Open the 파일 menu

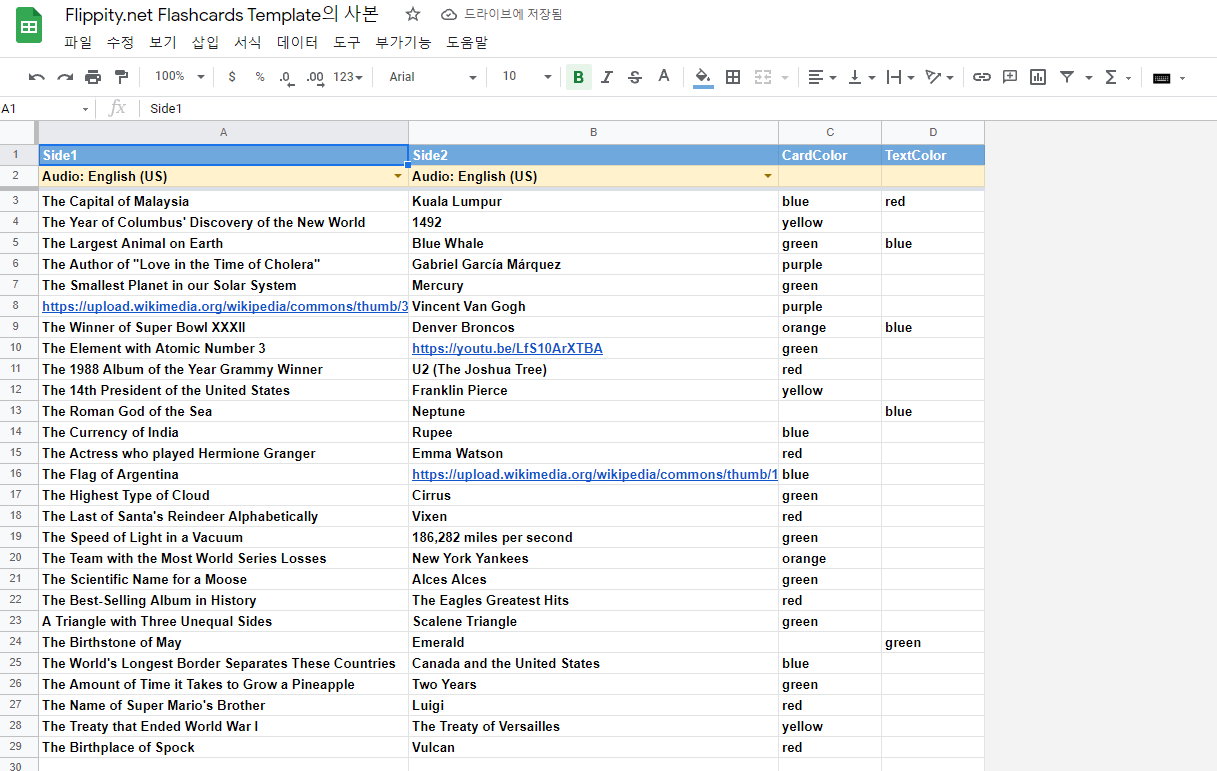[77, 42]
